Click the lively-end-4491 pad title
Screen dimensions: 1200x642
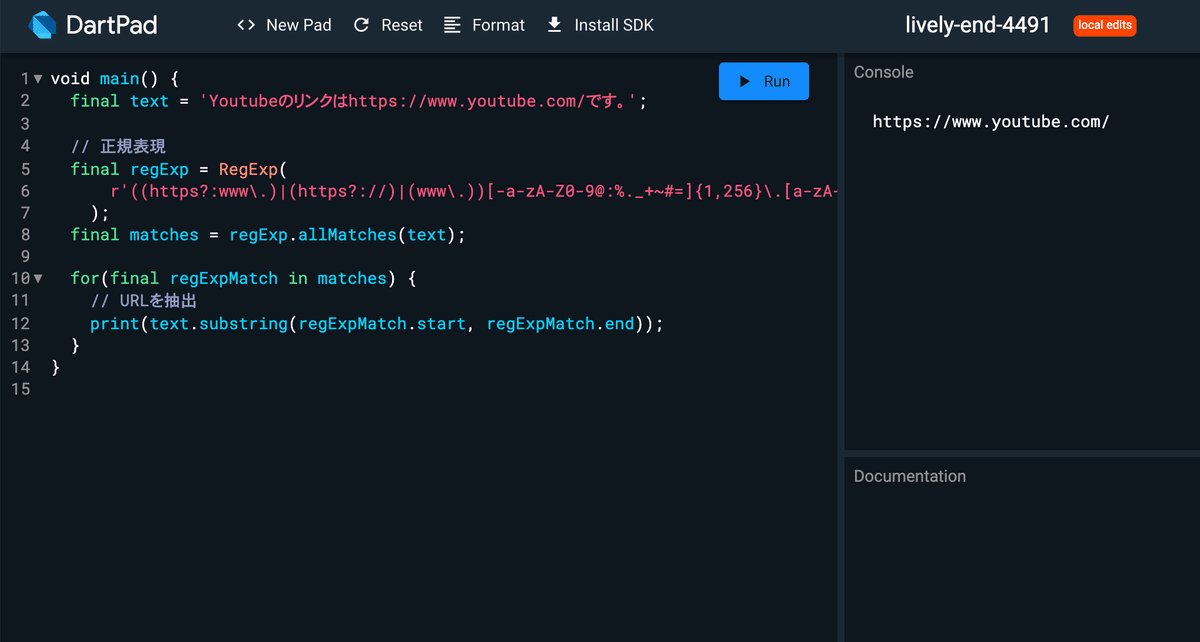[978, 25]
